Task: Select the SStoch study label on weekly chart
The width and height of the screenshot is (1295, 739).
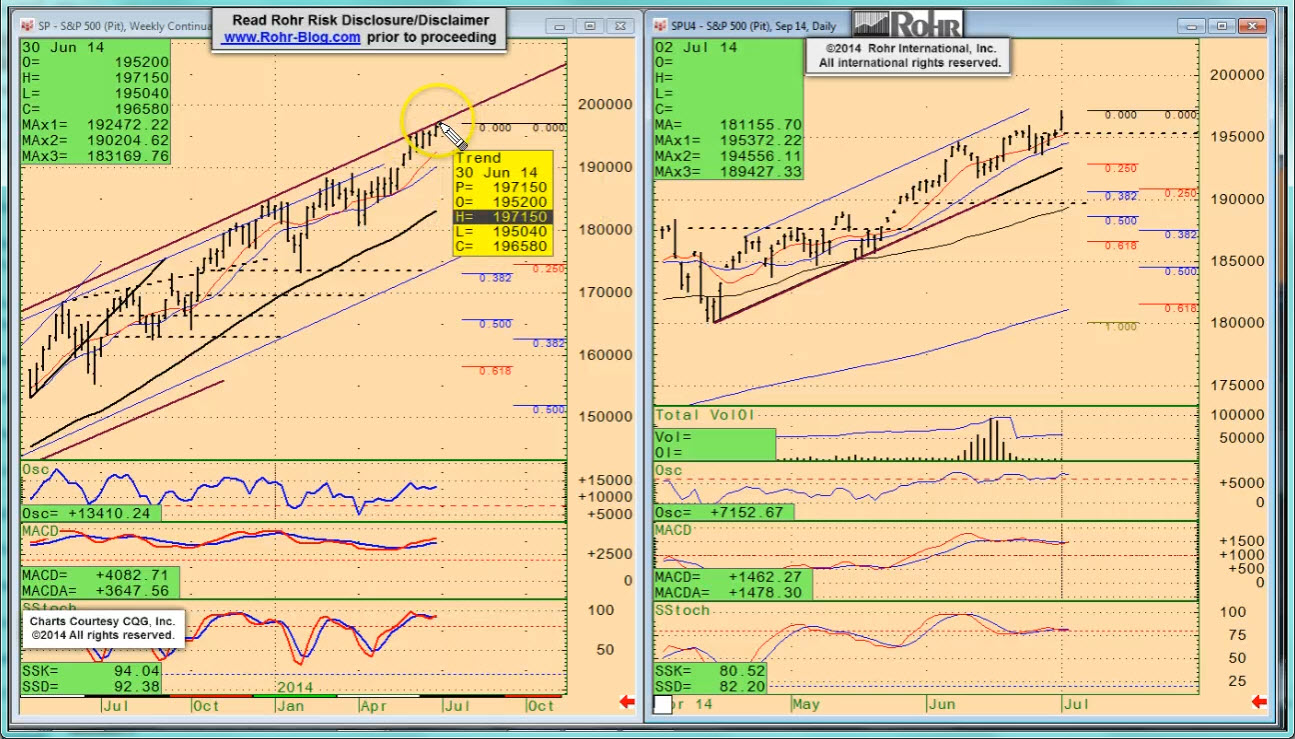Action: point(46,608)
